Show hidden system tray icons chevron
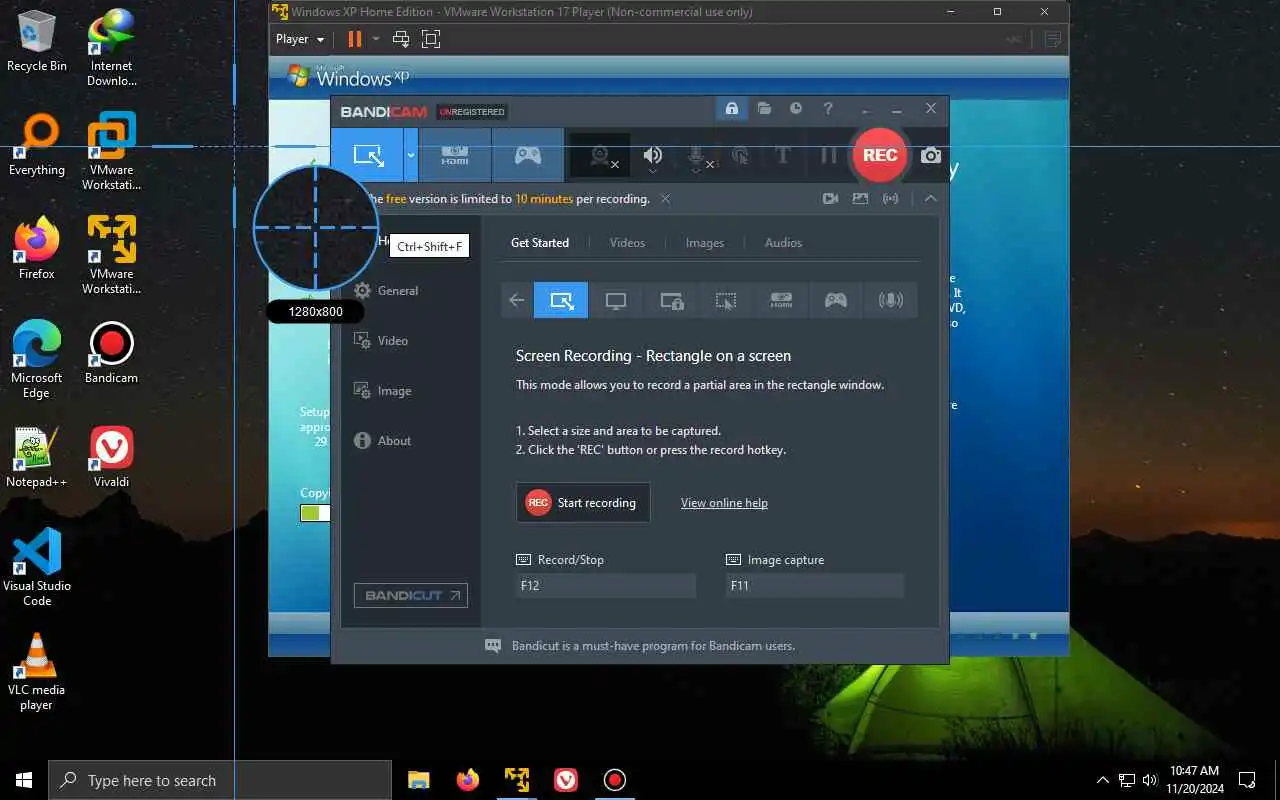The image size is (1280, 800). [1103, 780]
